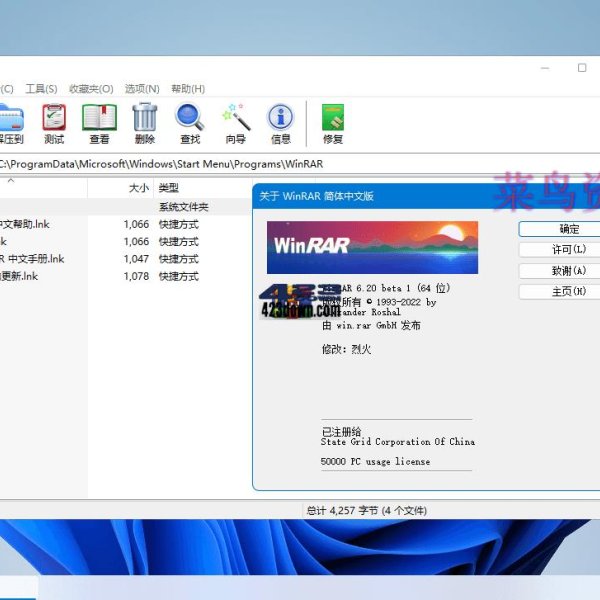Click the Extract To (解压到) folder icon
The image size is (600, 600).
(11, 124)
